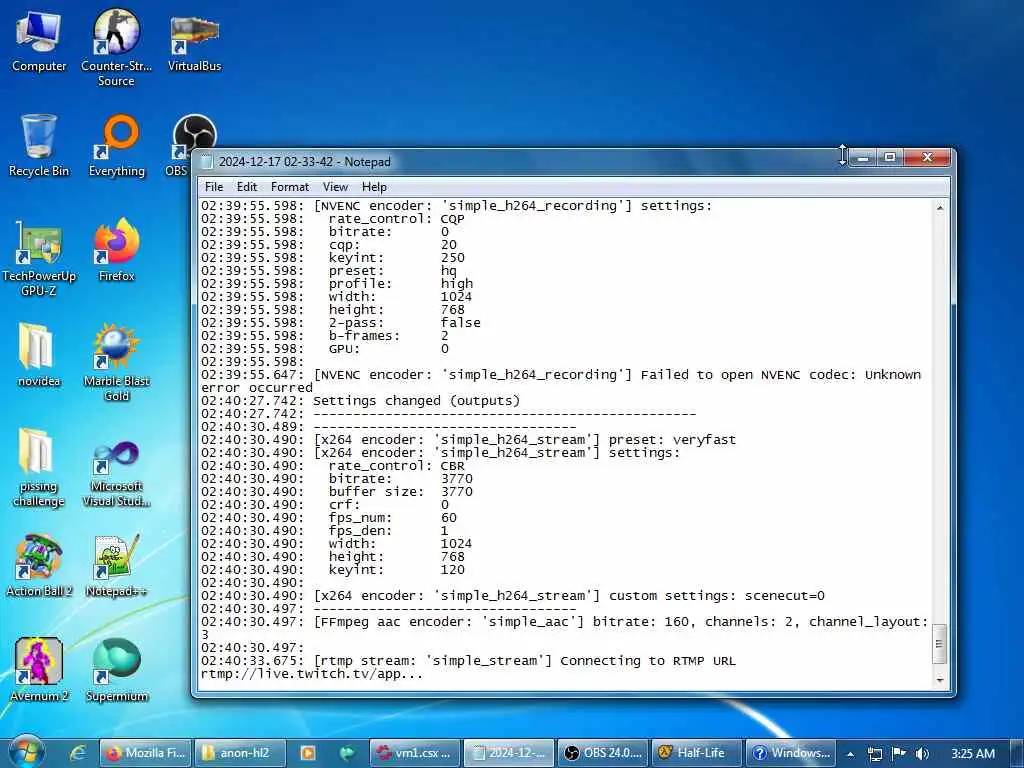1024x768 pixels.
Task: Open network status tray icon
Action: pyautogui.click(x=875, y=754)
